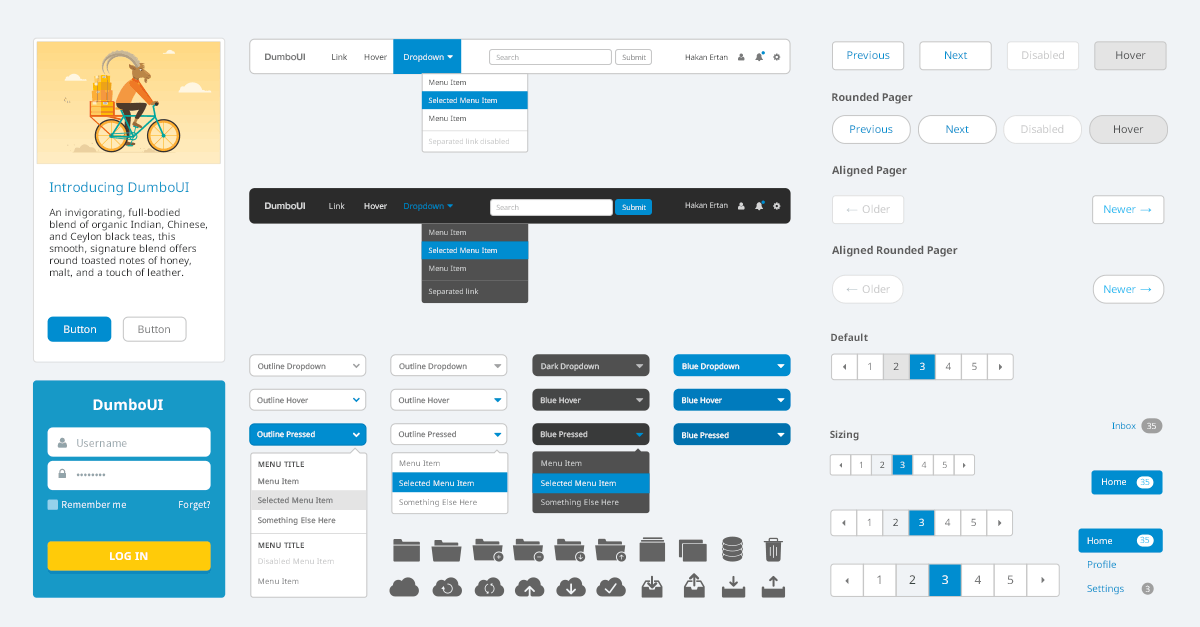Click the inbox box with down arrow icon

(x=652, y=586)
